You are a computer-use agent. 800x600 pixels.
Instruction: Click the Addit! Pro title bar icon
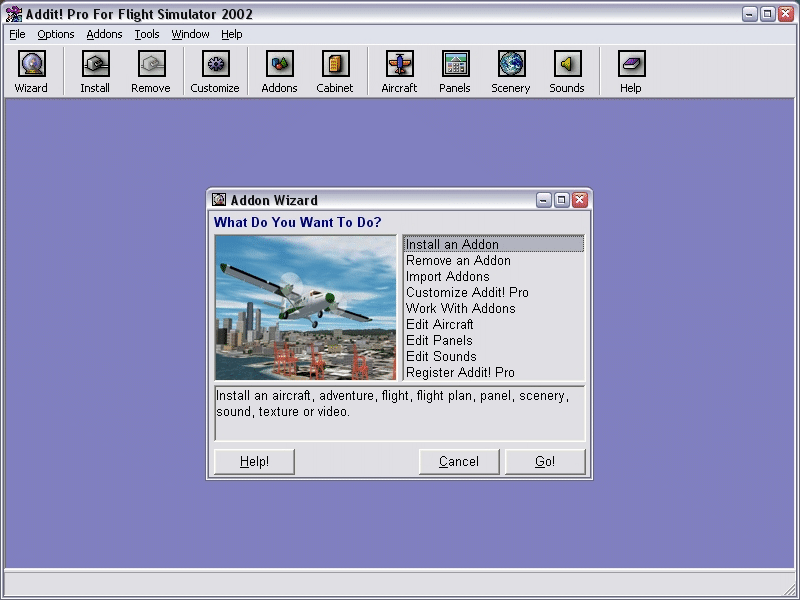14,14
